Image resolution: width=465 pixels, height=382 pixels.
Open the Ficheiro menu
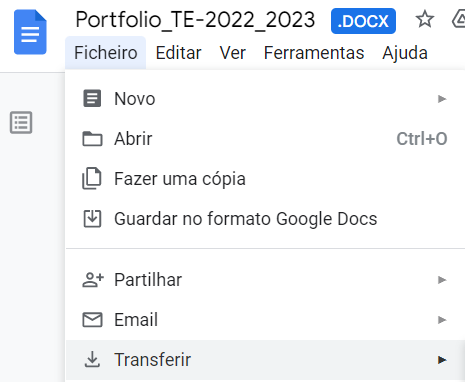pos(106,53)
